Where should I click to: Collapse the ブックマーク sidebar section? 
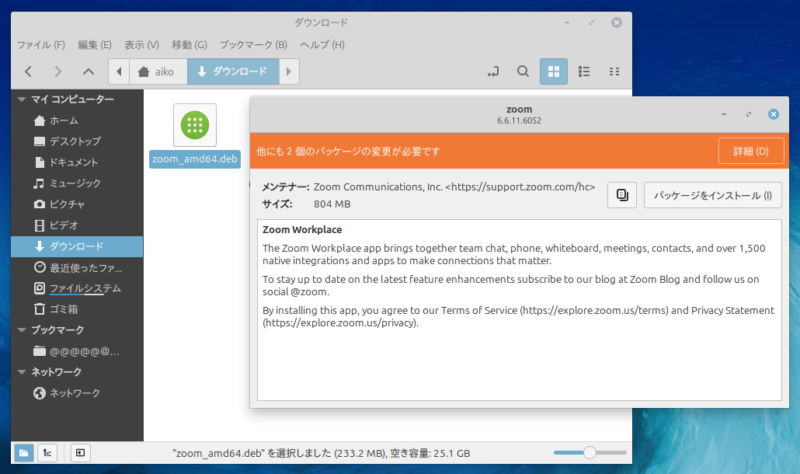20,330
